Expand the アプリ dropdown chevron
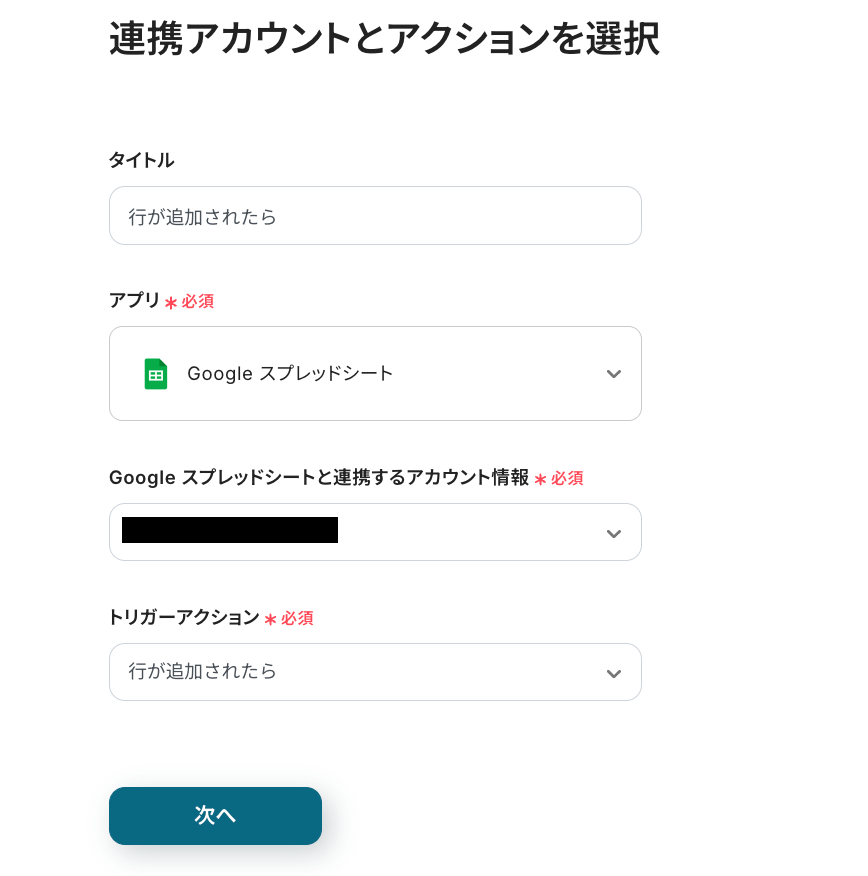Image resolution: width=868 pixels, height=876 pixels. 614,374
